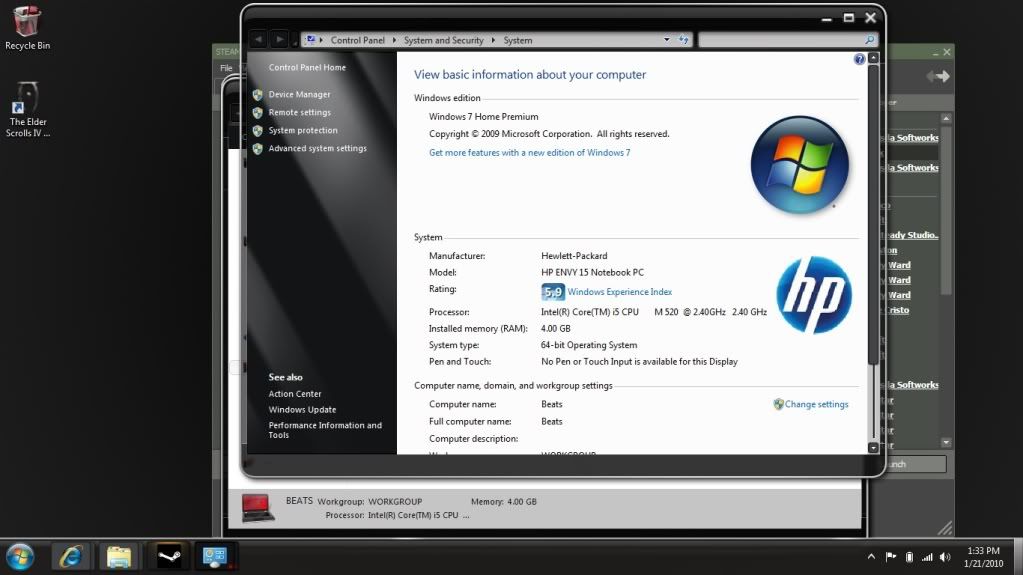Expand the breadcrumb arrow after Control Panel
The image size is (1023, 575).
[394, 40]
